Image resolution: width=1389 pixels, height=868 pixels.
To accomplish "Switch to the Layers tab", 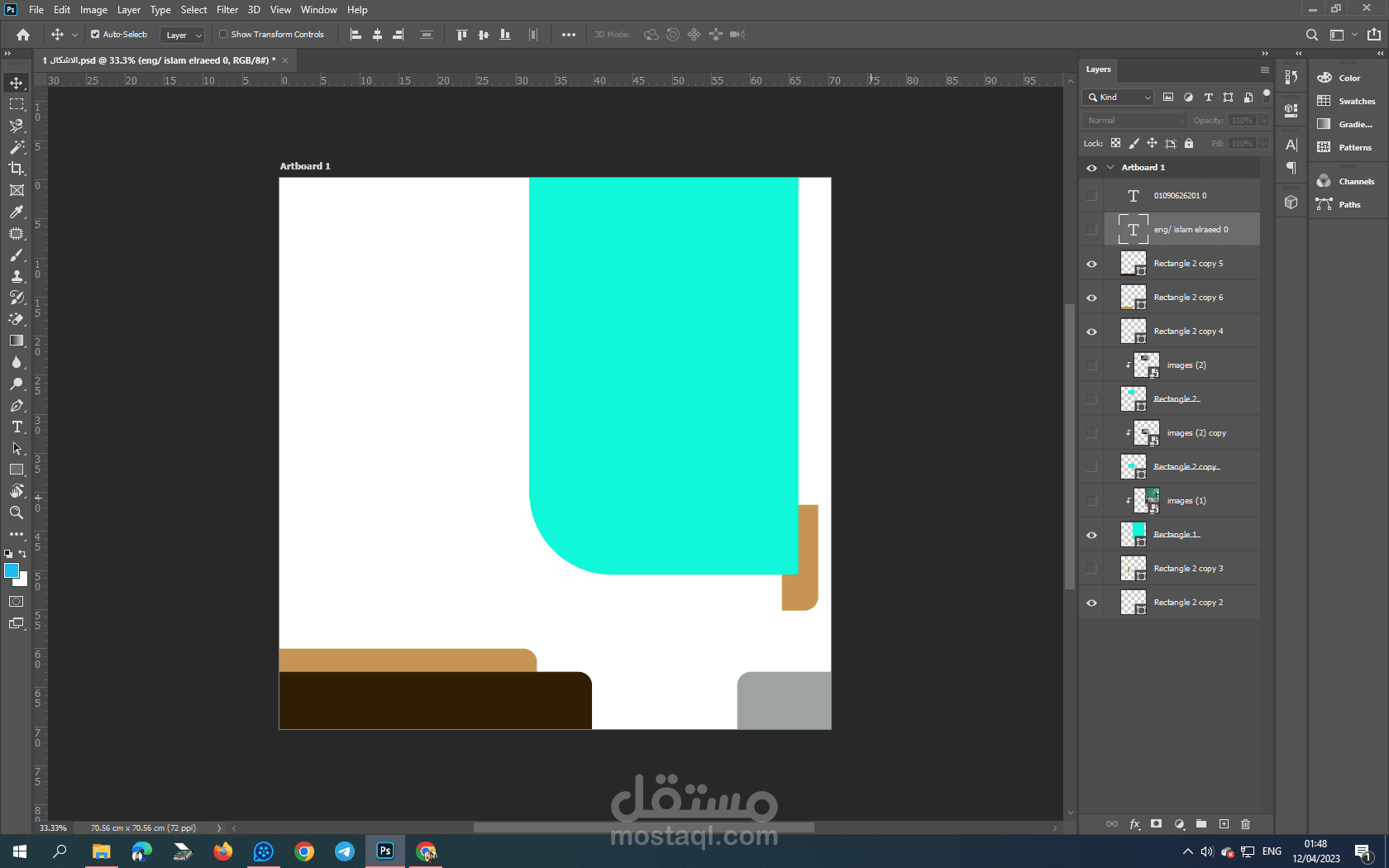I will pos(1099,69).
